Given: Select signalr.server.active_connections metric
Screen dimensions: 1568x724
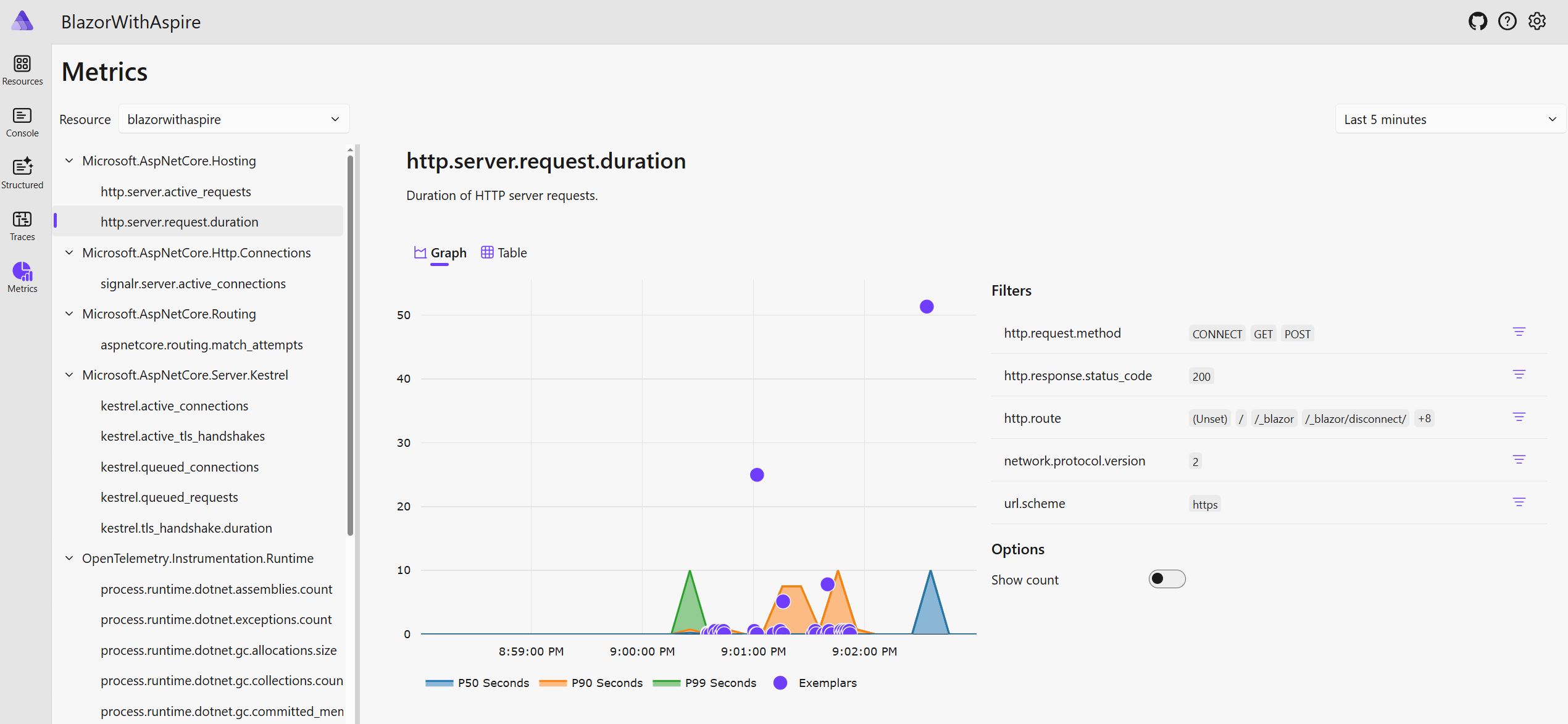Looking at the screenshot, I should [x=193, y=283].
